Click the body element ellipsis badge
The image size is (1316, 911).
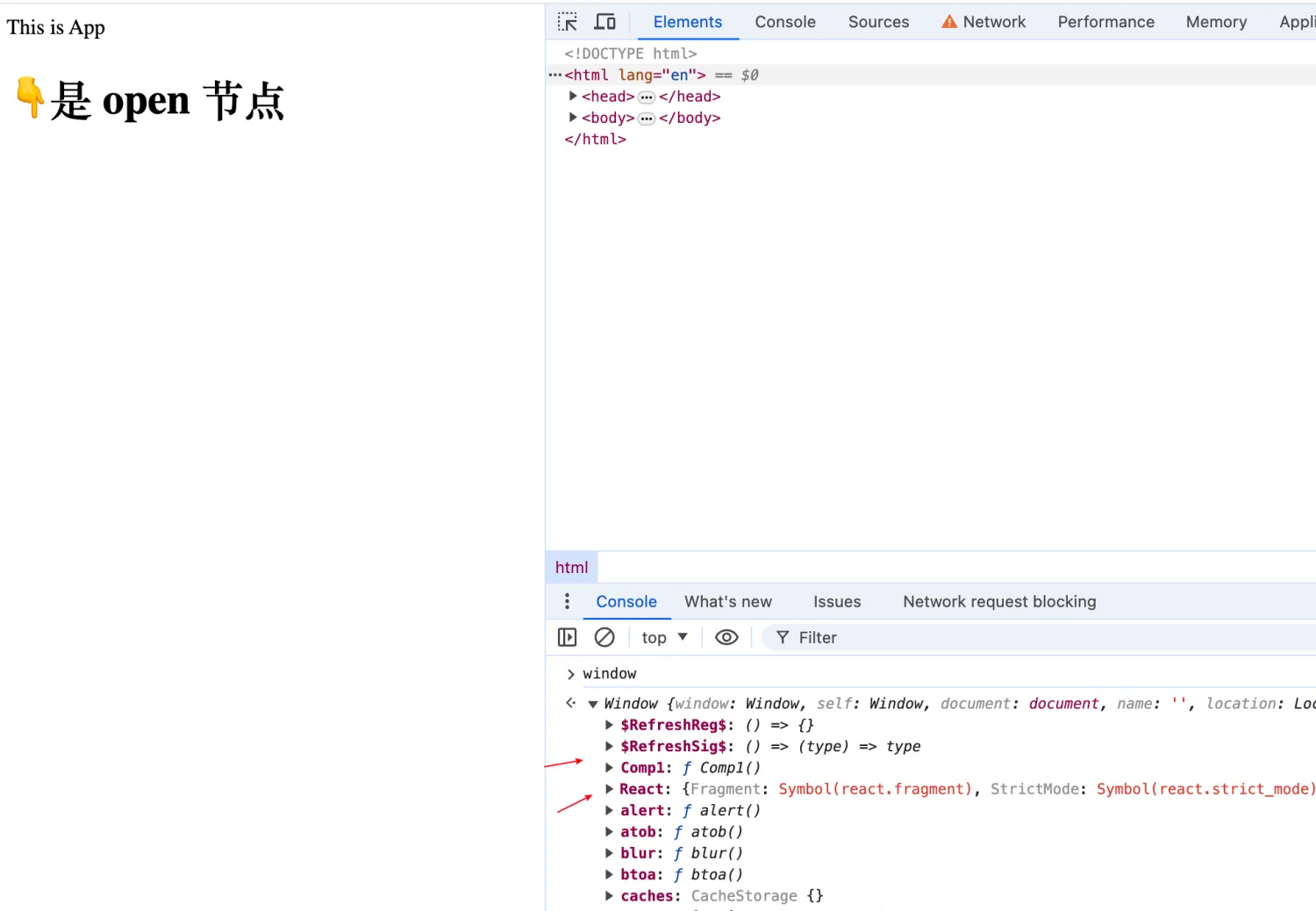click(x=647, y=118)
